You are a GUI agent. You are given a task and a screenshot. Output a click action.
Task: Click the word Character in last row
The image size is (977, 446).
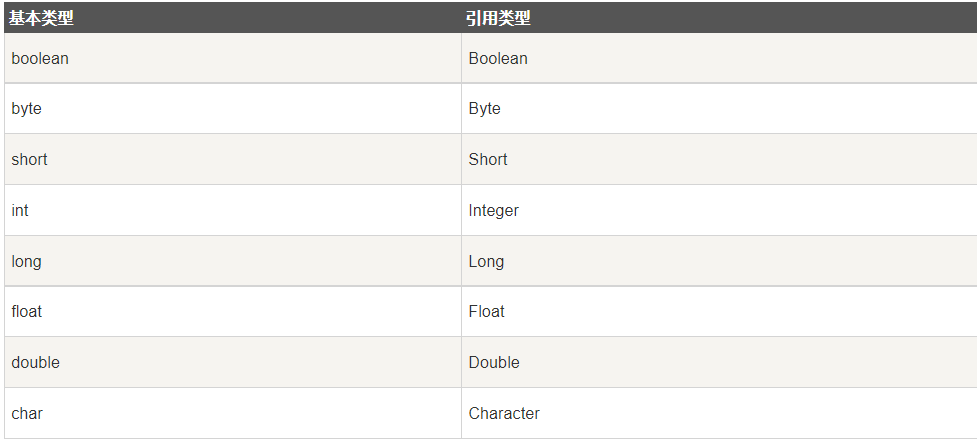click(504, 413)
